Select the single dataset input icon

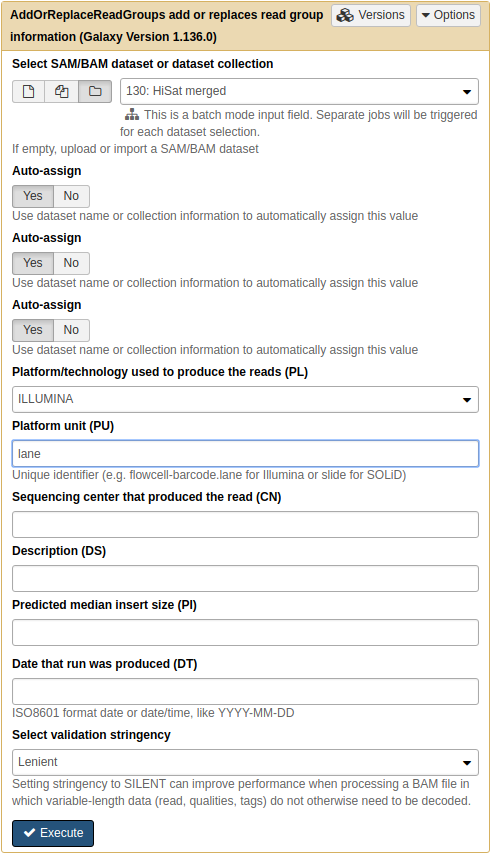pos(28,92)
